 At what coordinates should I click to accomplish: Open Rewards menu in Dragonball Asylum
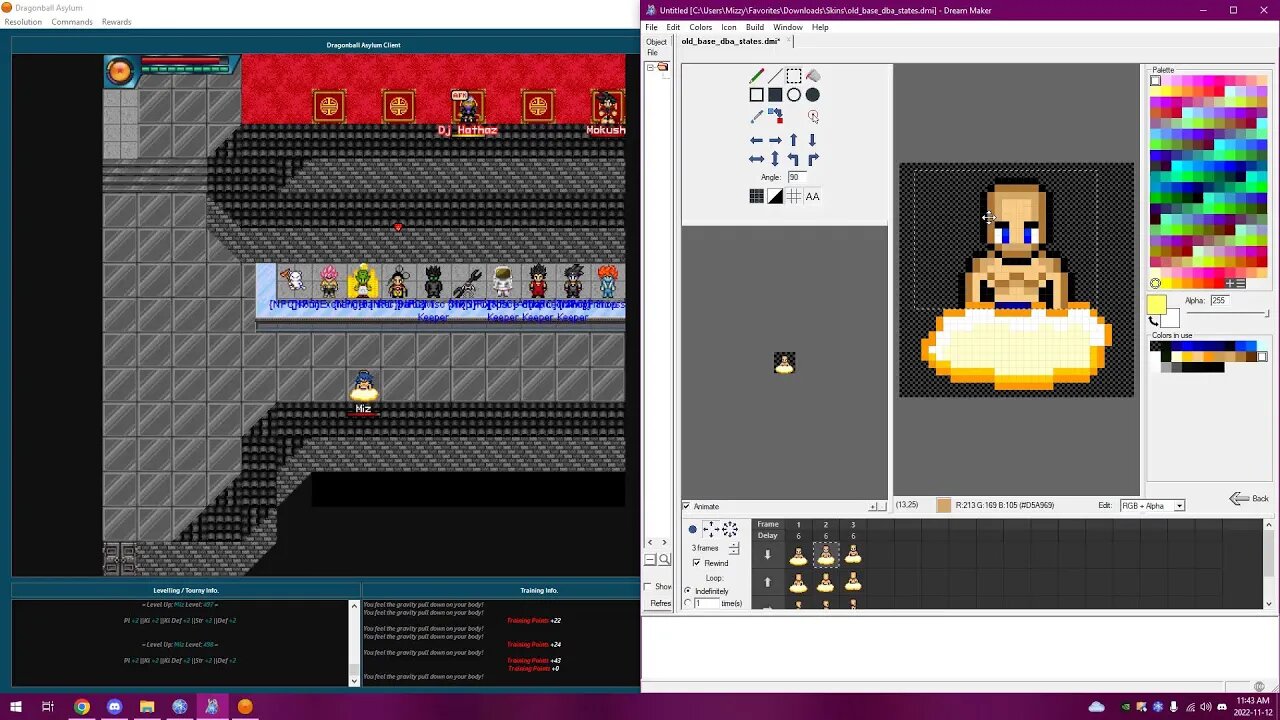tap(116, 22)
